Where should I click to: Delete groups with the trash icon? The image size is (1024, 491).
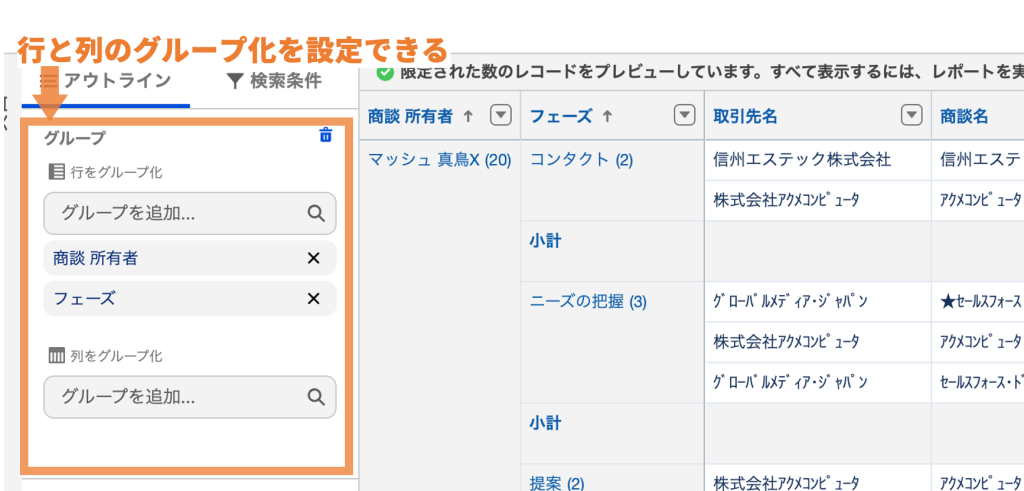pyautogui.click(x=325, y=136)
